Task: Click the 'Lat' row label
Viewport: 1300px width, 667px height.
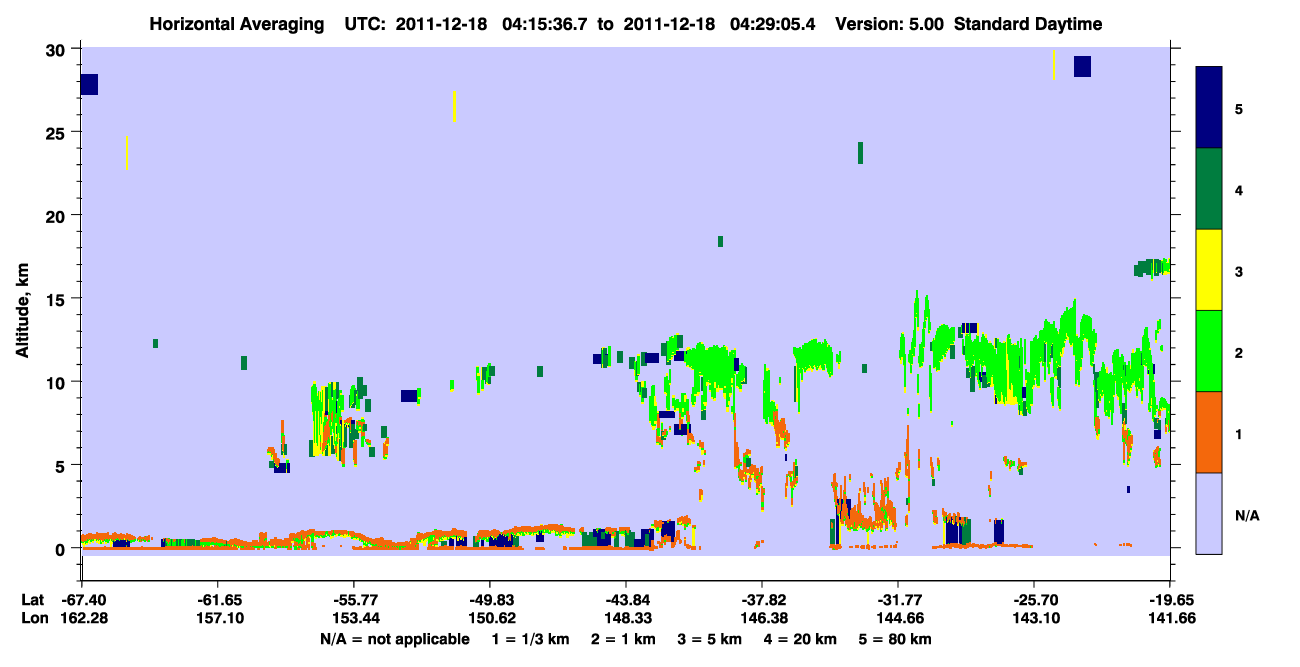Action: (32, 600)
